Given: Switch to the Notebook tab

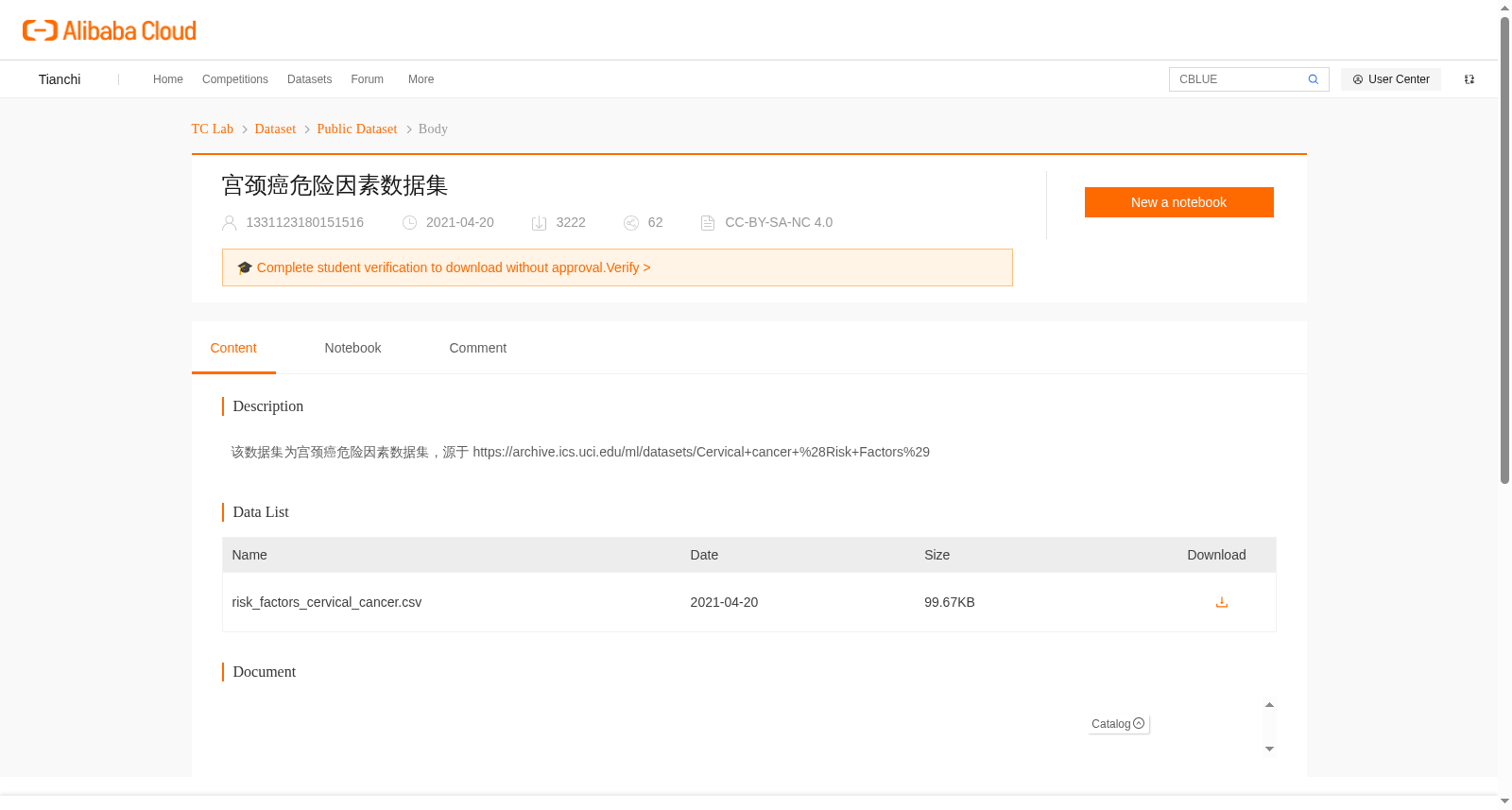Looking at the screenshot, I should pyautogui.click(x=352, y=348).
